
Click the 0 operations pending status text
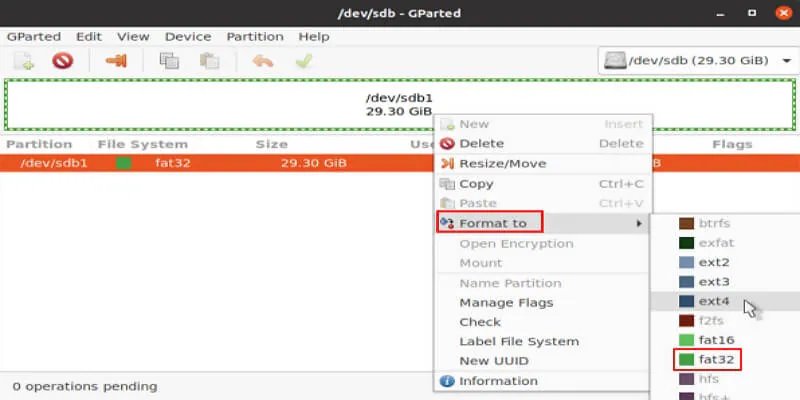85,386
